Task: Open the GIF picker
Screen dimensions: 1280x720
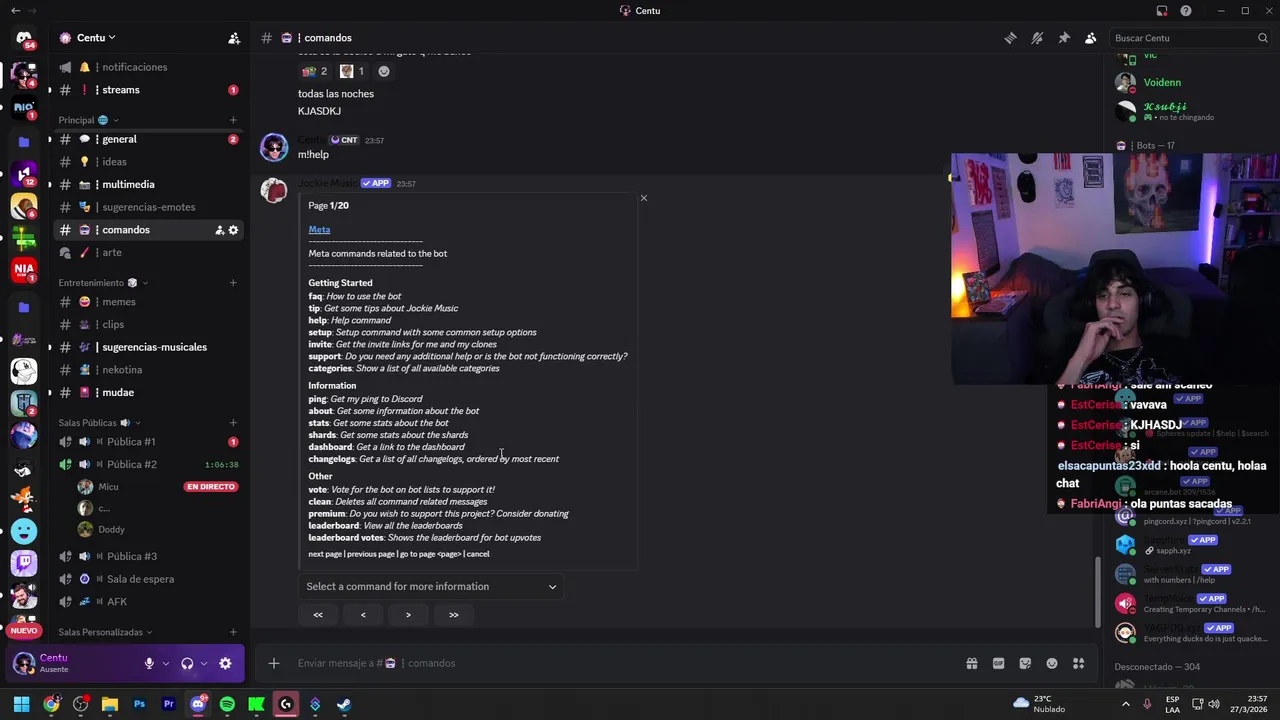Action: 998,663
